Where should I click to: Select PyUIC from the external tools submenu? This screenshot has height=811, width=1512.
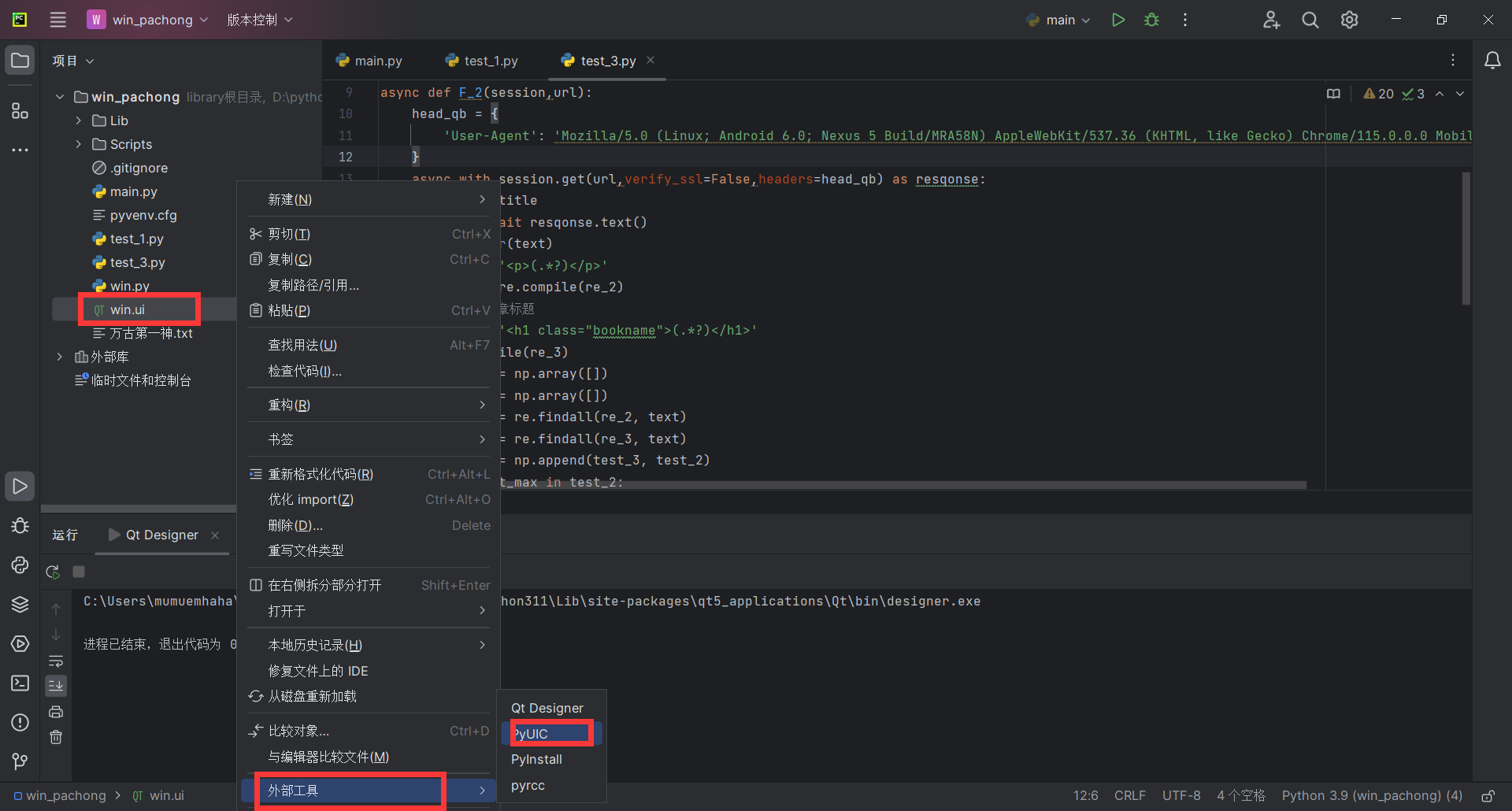coord(551,733)
